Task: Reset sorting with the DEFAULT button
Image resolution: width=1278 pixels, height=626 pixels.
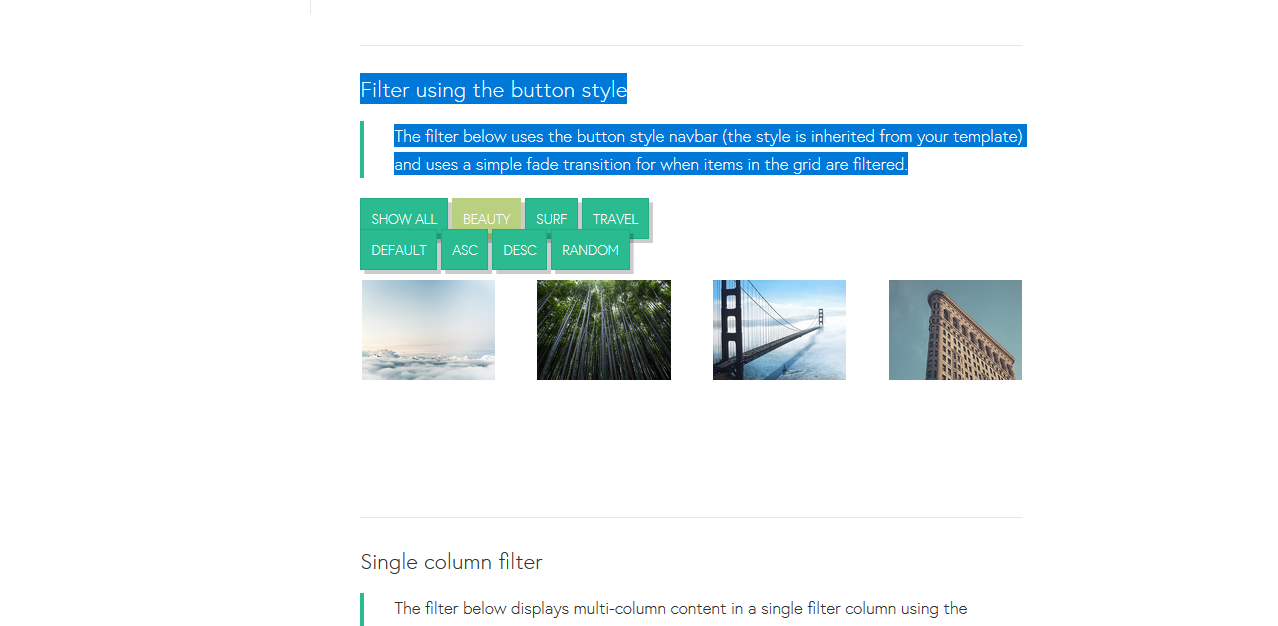Action: click(x=399, y=250)
